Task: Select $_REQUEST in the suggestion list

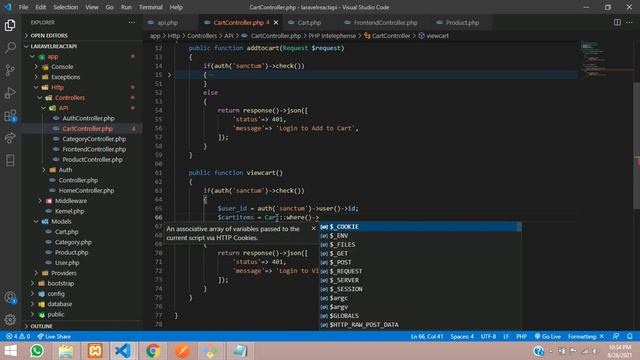Action: coord(420,271)
